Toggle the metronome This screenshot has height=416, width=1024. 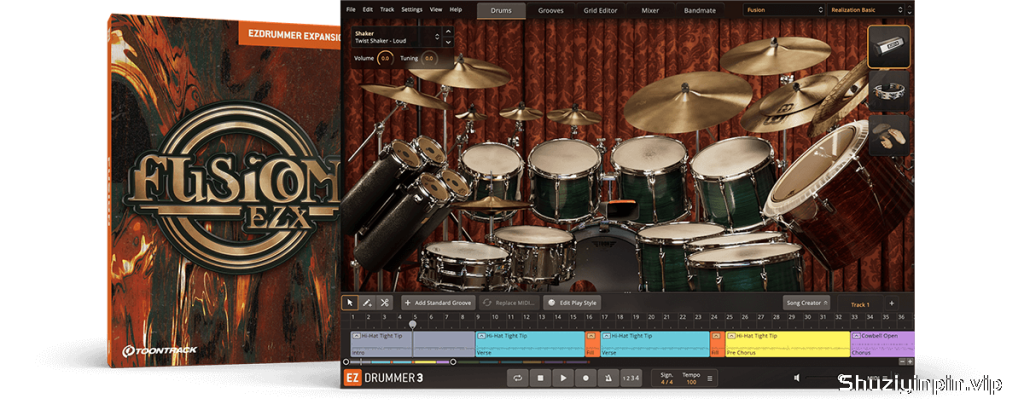(608, 377)
